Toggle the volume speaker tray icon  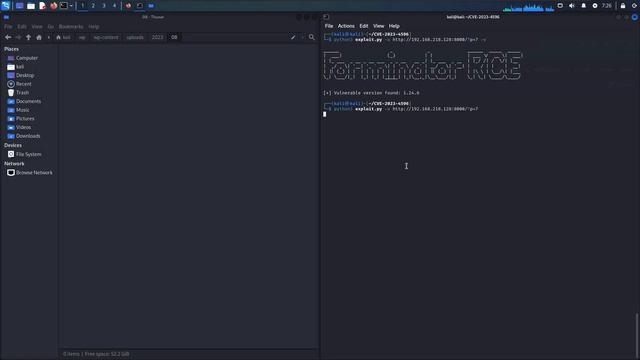click(572, 6)
